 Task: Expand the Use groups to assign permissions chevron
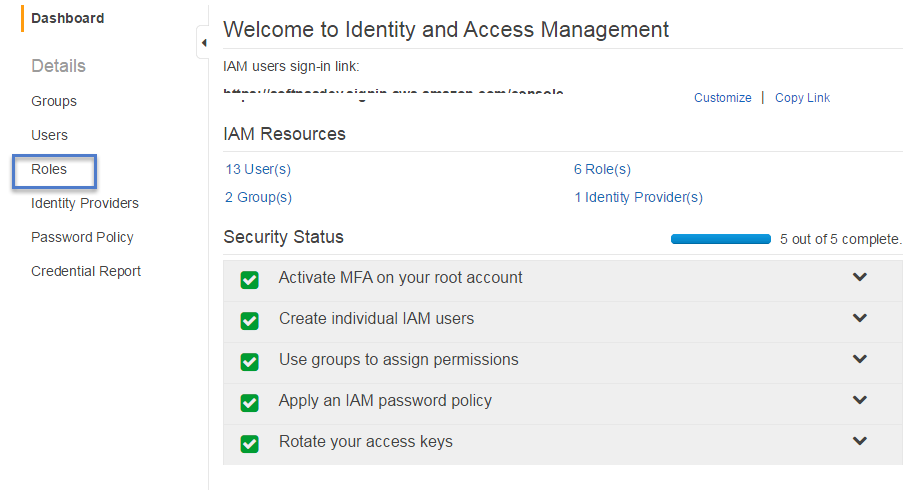point(860,358)
